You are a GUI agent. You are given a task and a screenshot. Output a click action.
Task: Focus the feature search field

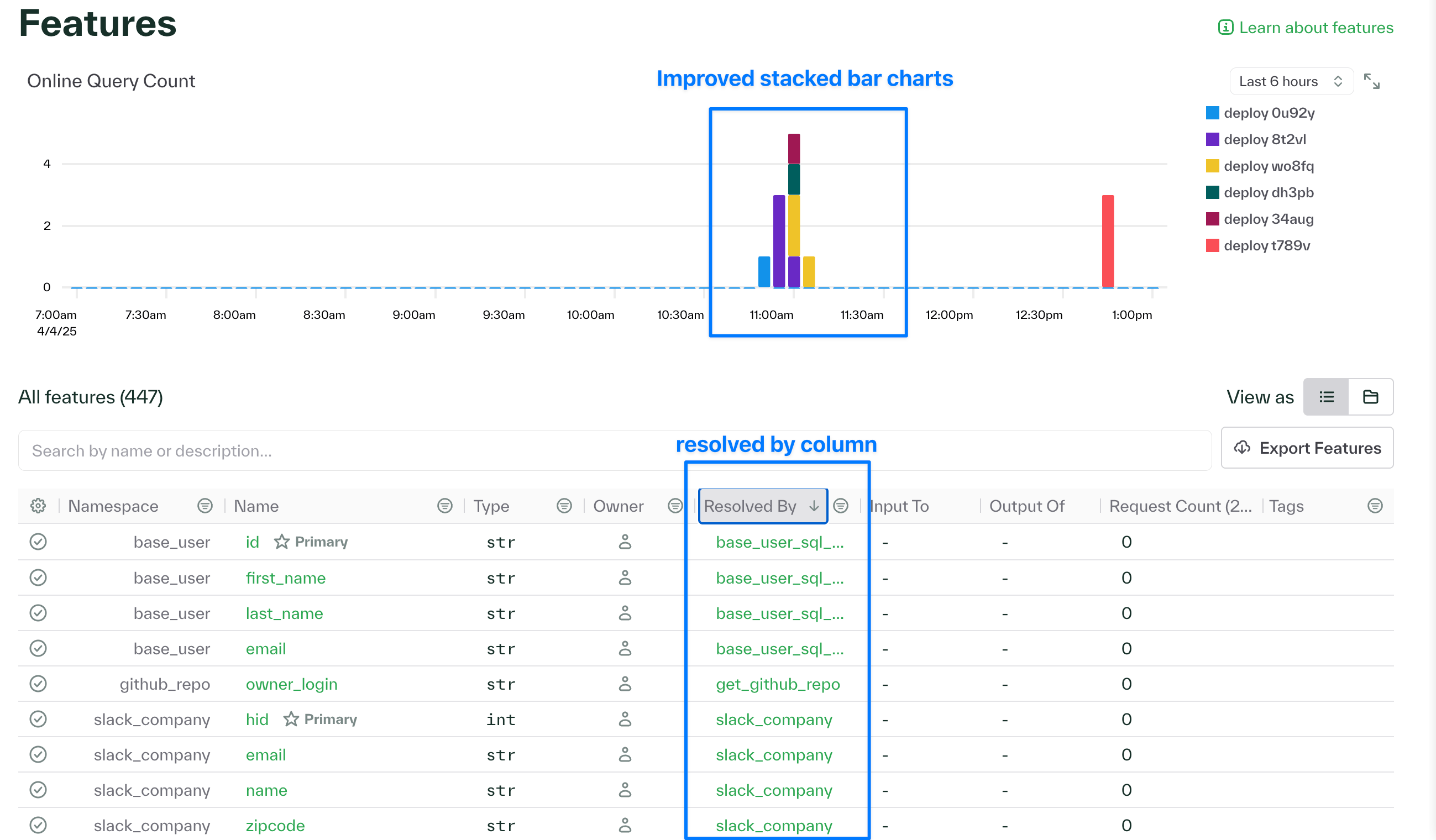(x=614, y=450)
